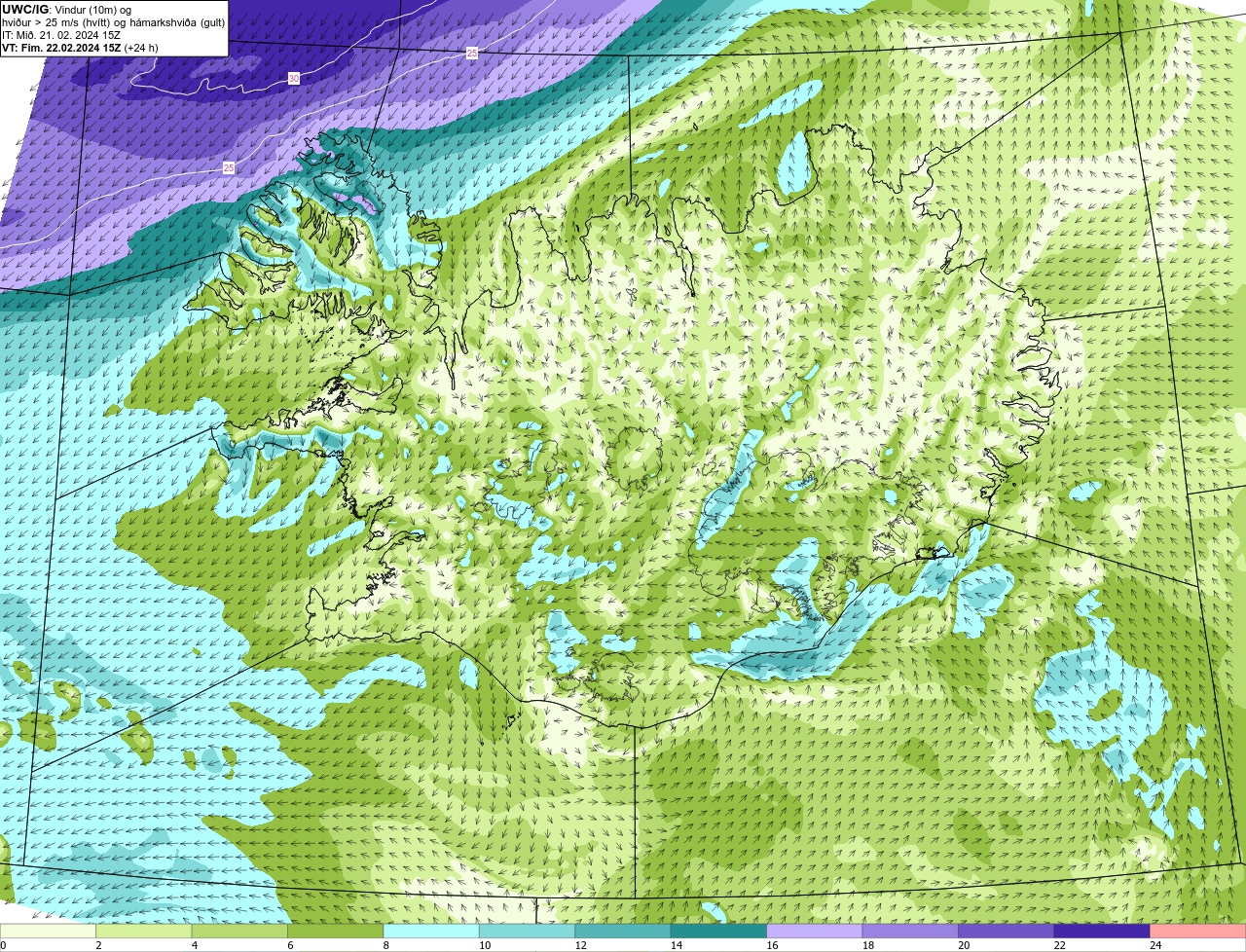This screenshot has width=1246, height=952.
Task: Click the 'VT: Fim. 22.02.2024 15Z (+24 h)' line
Action: point(80,48)
